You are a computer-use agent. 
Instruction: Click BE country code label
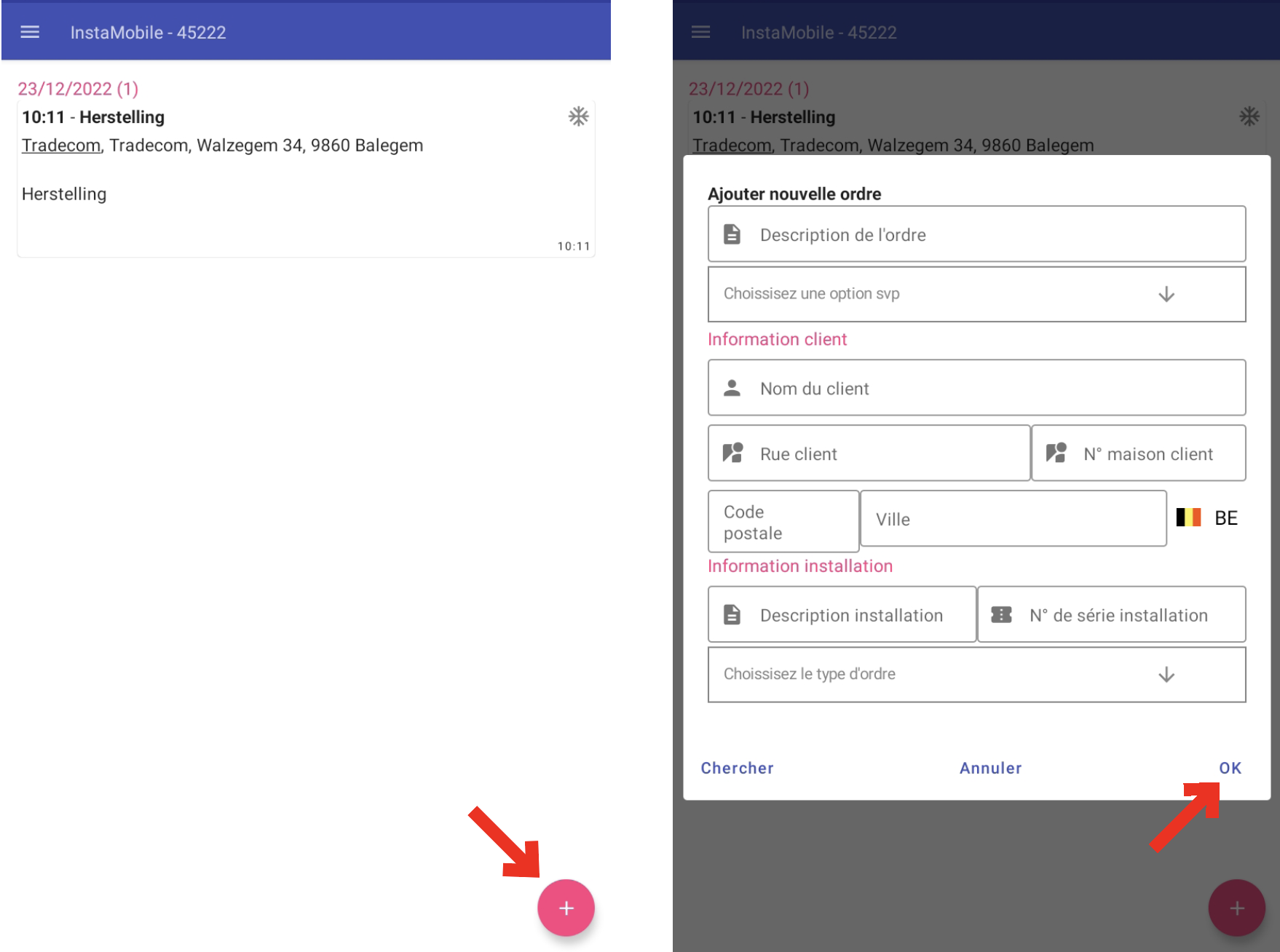(1226, 518)
